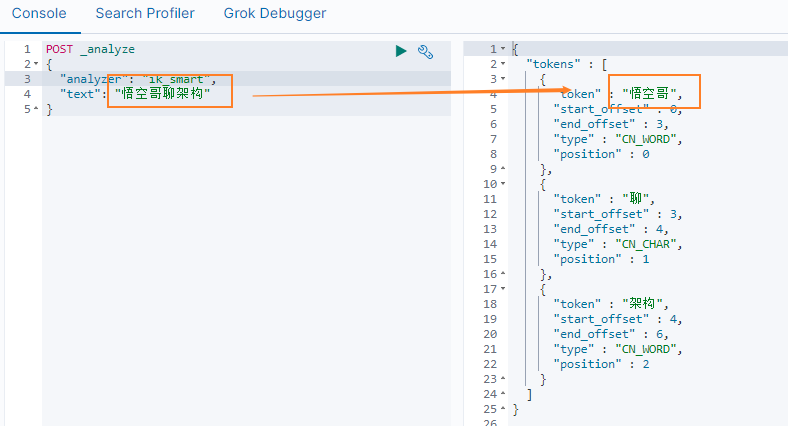The image size is (788, 426).
Task: Collapse first token object at response line 3
Action: tap(502, 79)
